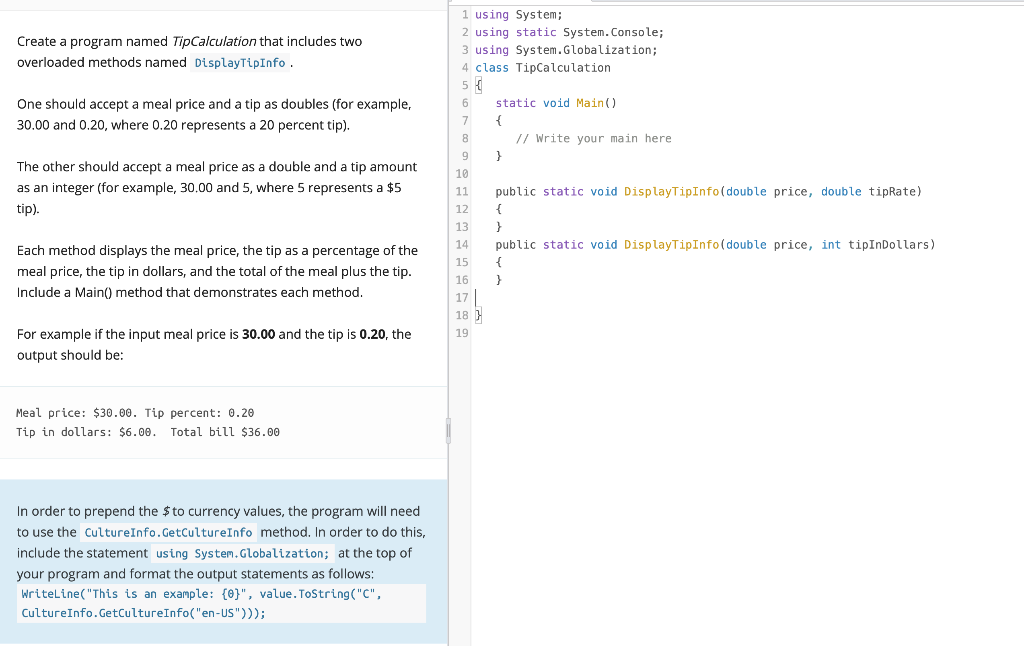Click the highlighted DisplayTipInfo code snippet
The width and height of the screenshot is (1024, 646).
[241, 62]
